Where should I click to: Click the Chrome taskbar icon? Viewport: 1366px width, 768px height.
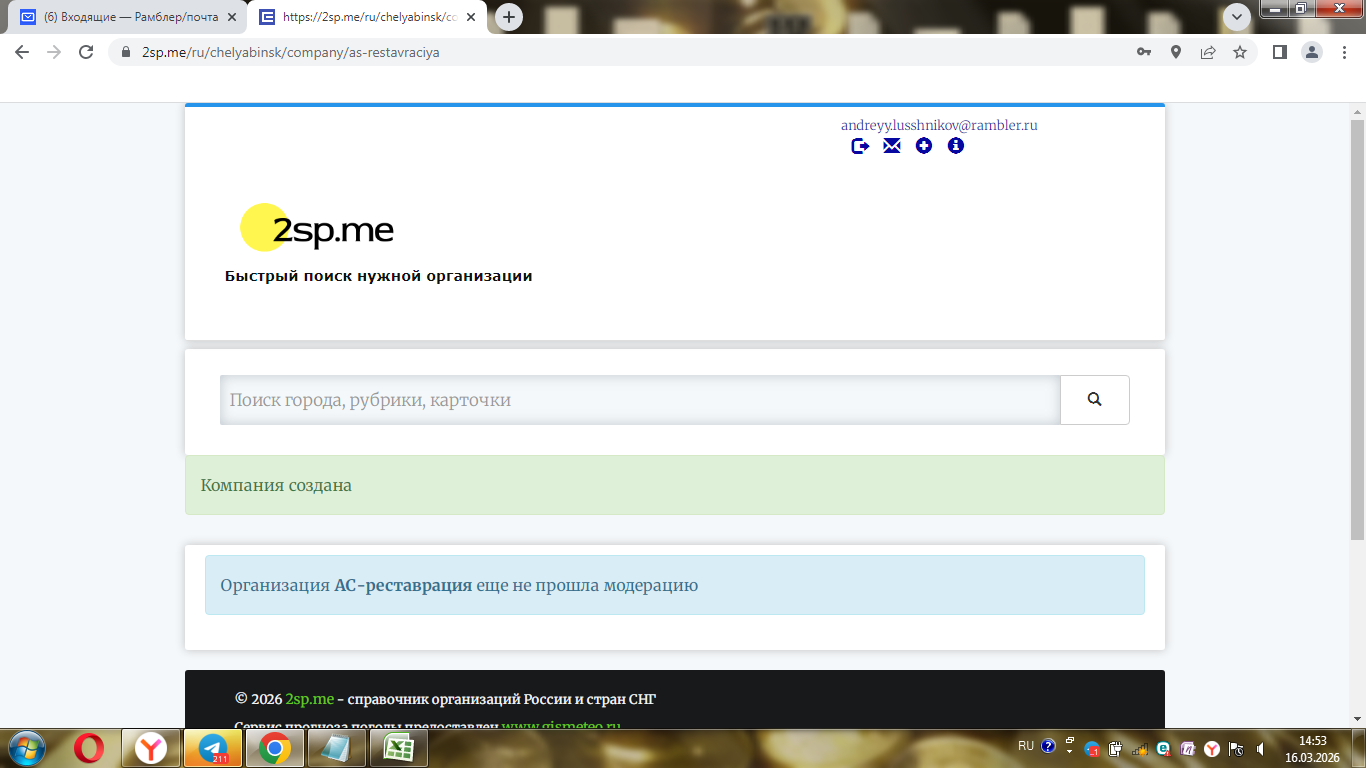[x=275, y=747]
